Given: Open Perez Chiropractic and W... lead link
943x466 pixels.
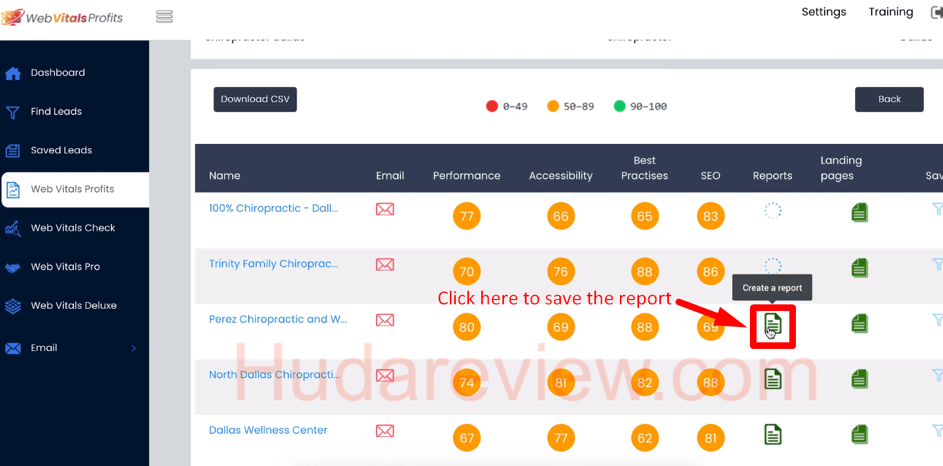Looking at the screenshot, I should (278, 319).
